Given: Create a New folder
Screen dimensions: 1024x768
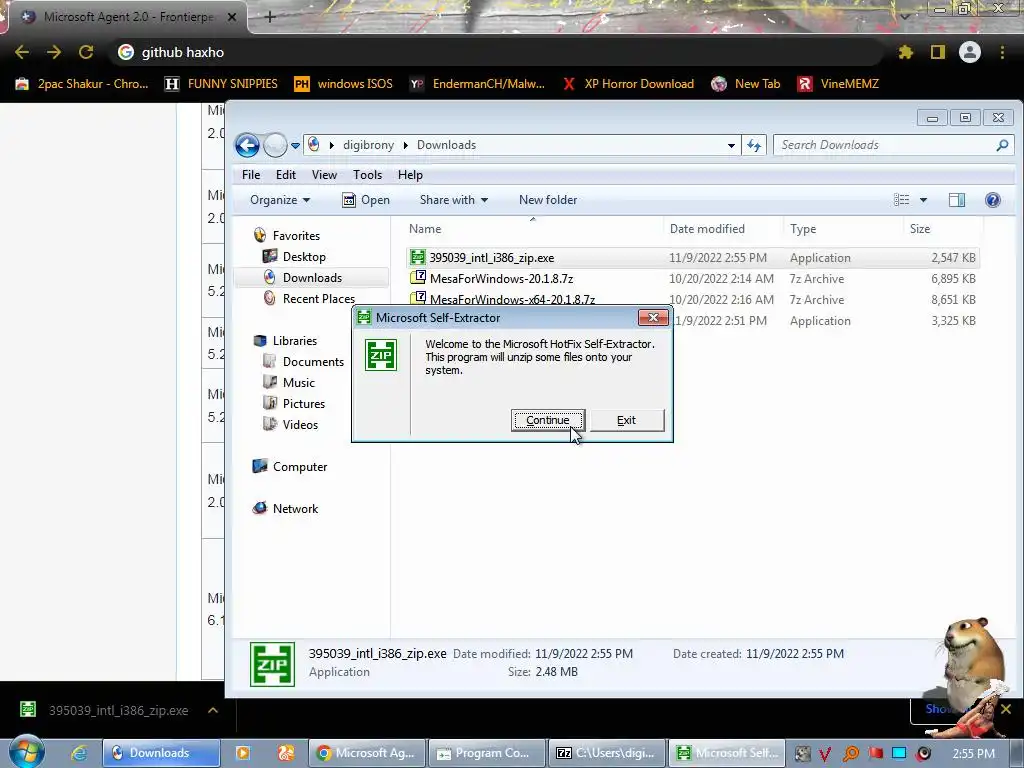Looking at the screenshot, I should [548, 200].
